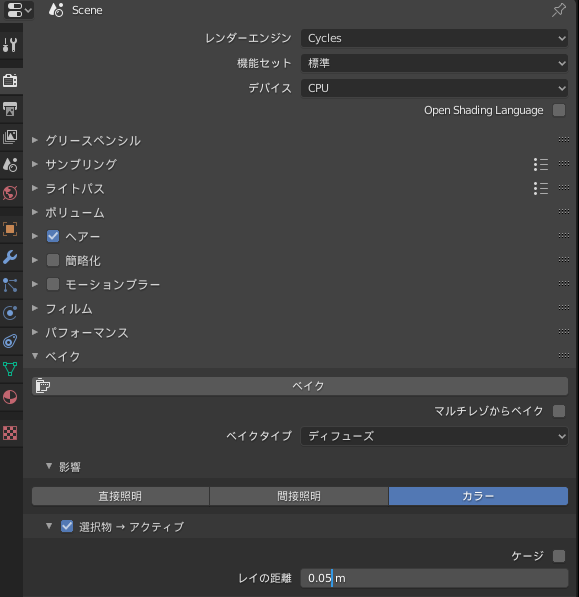Expand the ボリューム panel

point(35,212)
